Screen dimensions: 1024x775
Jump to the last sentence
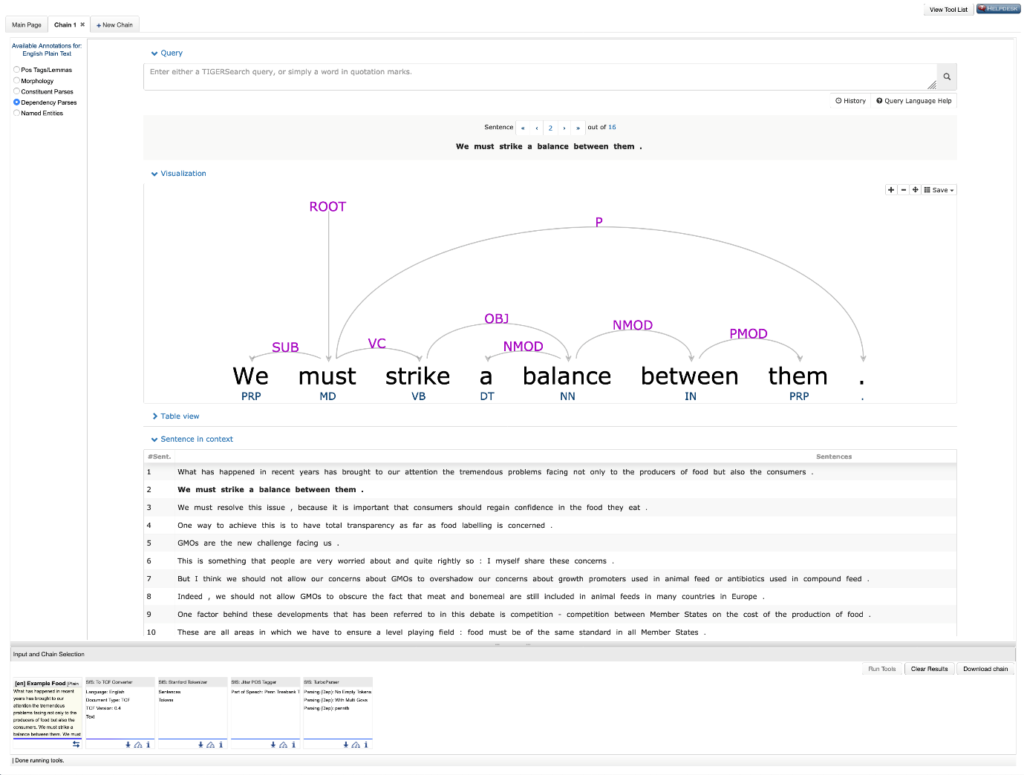pyautogui.click(x=578, y=128)
